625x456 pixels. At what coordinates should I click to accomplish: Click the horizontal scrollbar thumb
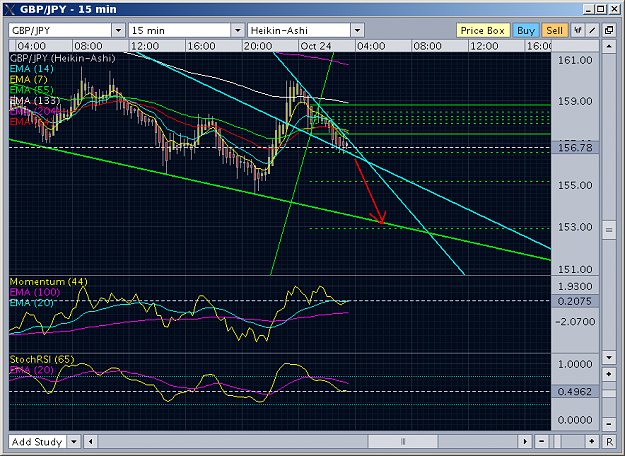(x=403, y=442)
